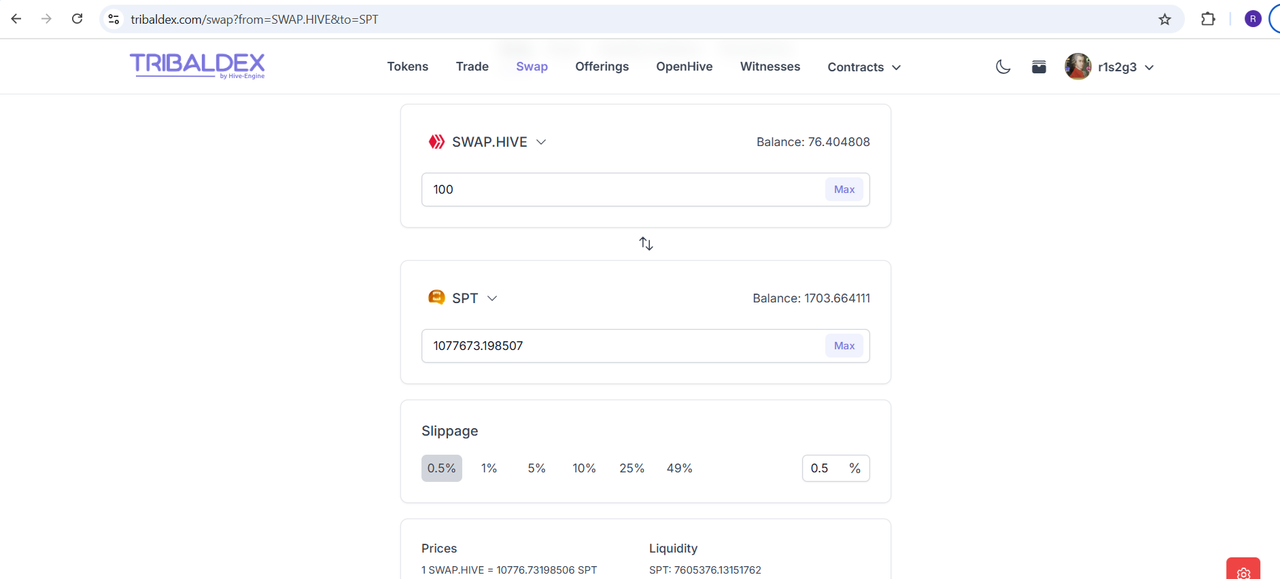
Task: Select the Swap nav item
Action: coord(532,67)
